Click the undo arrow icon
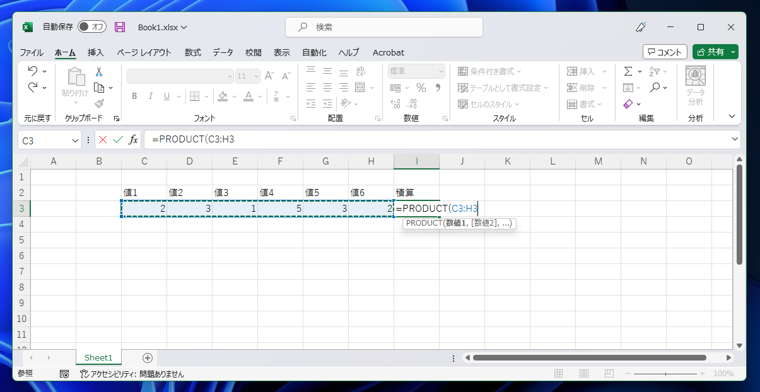The height and width of the screenshot is (392, 760). (x=32, y=71)
